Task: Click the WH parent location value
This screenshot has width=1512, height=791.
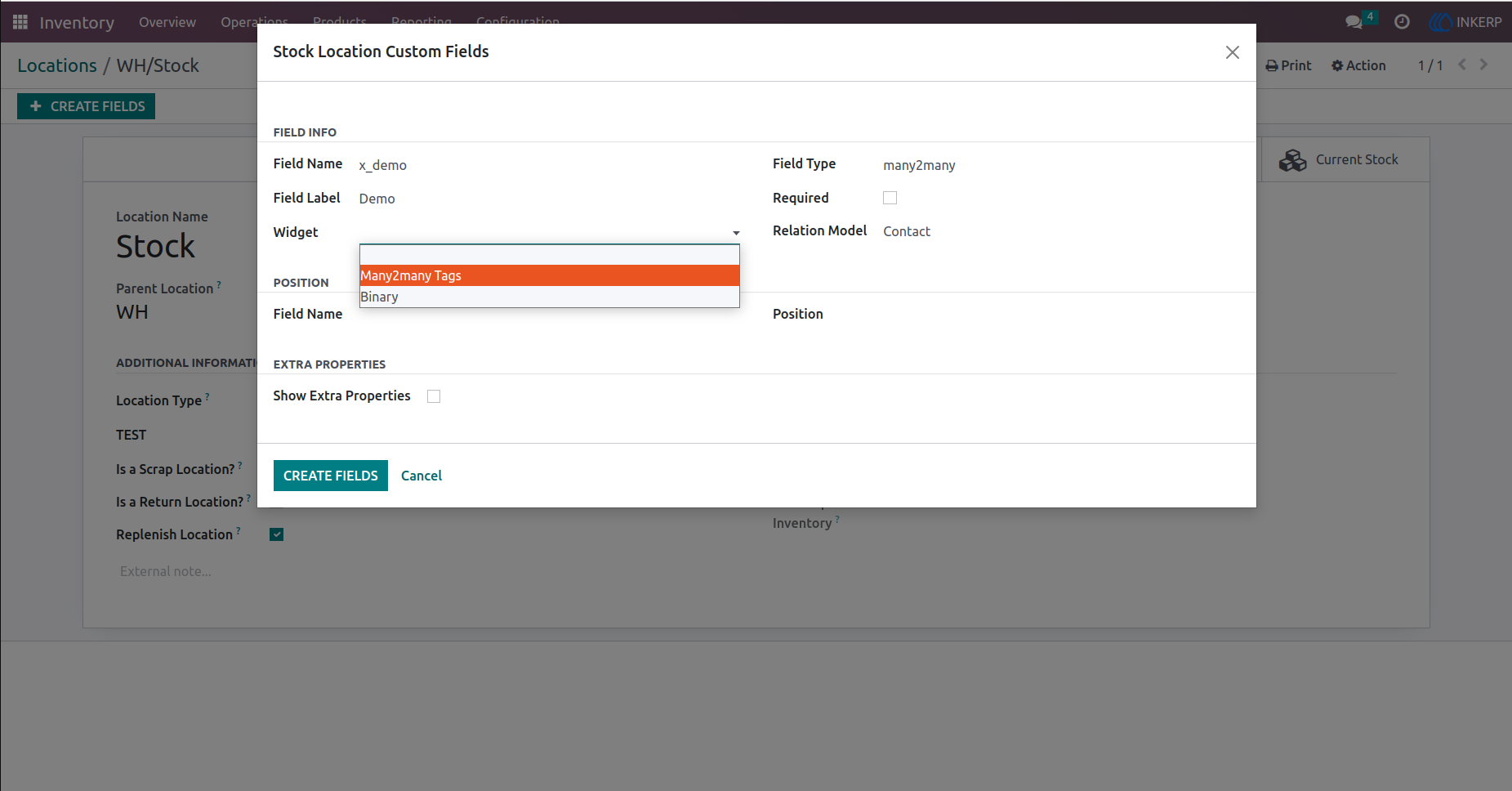Action: [x=132, y=312]
